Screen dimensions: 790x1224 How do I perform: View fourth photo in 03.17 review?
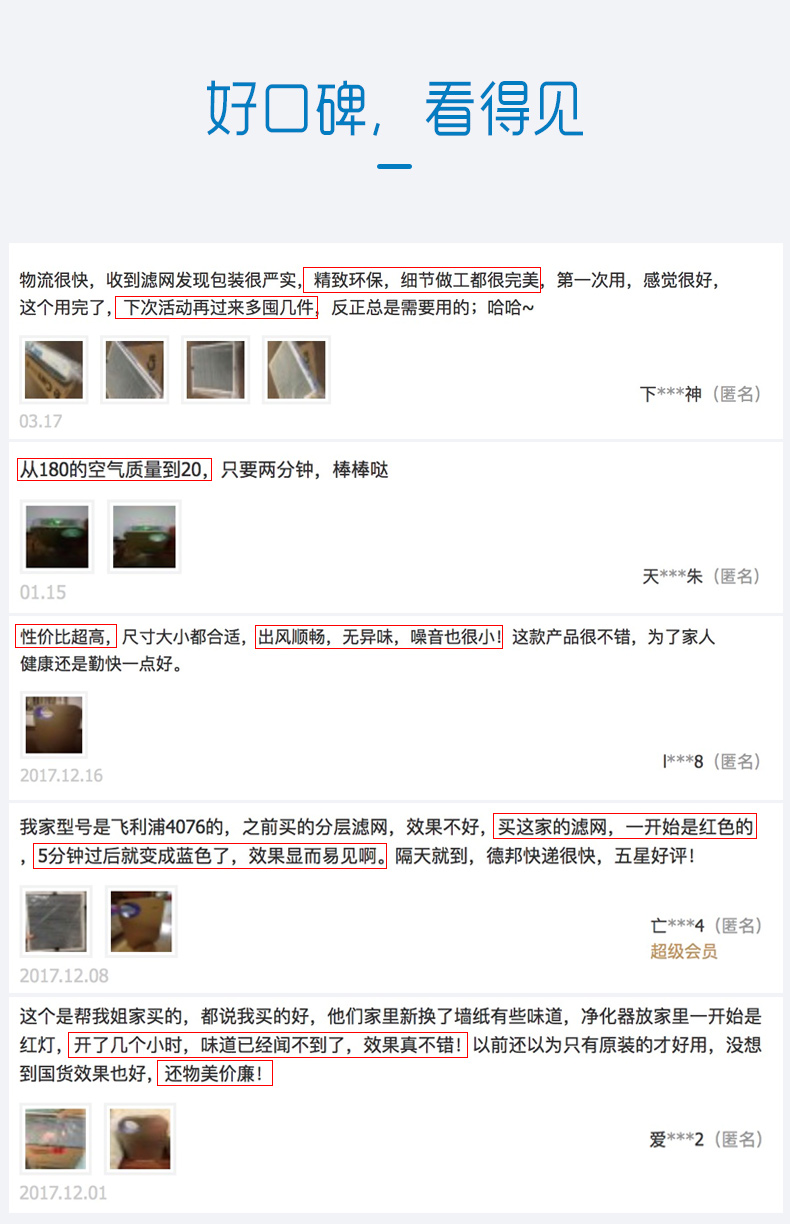[x=296, y=370]
